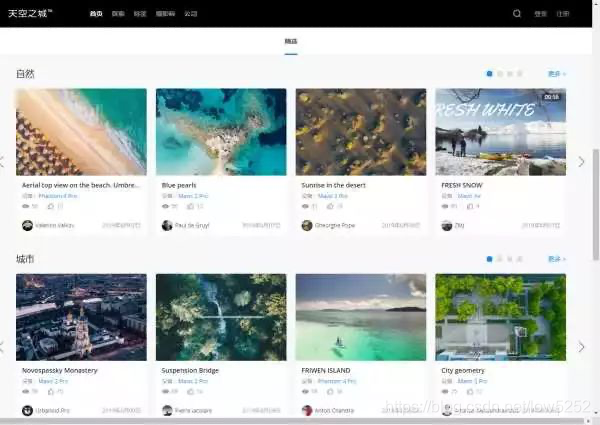
Task: Open Zbg's avatar on FRESH SNOW card
Action: tap(447, 225)
